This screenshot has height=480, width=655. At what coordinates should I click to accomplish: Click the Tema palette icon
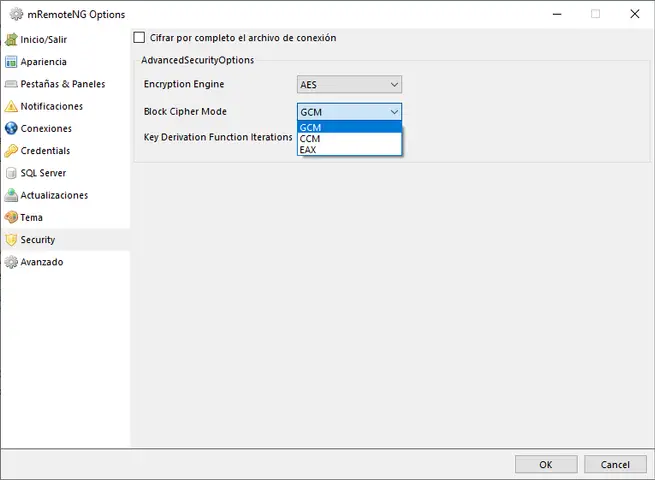click(11, 217)
